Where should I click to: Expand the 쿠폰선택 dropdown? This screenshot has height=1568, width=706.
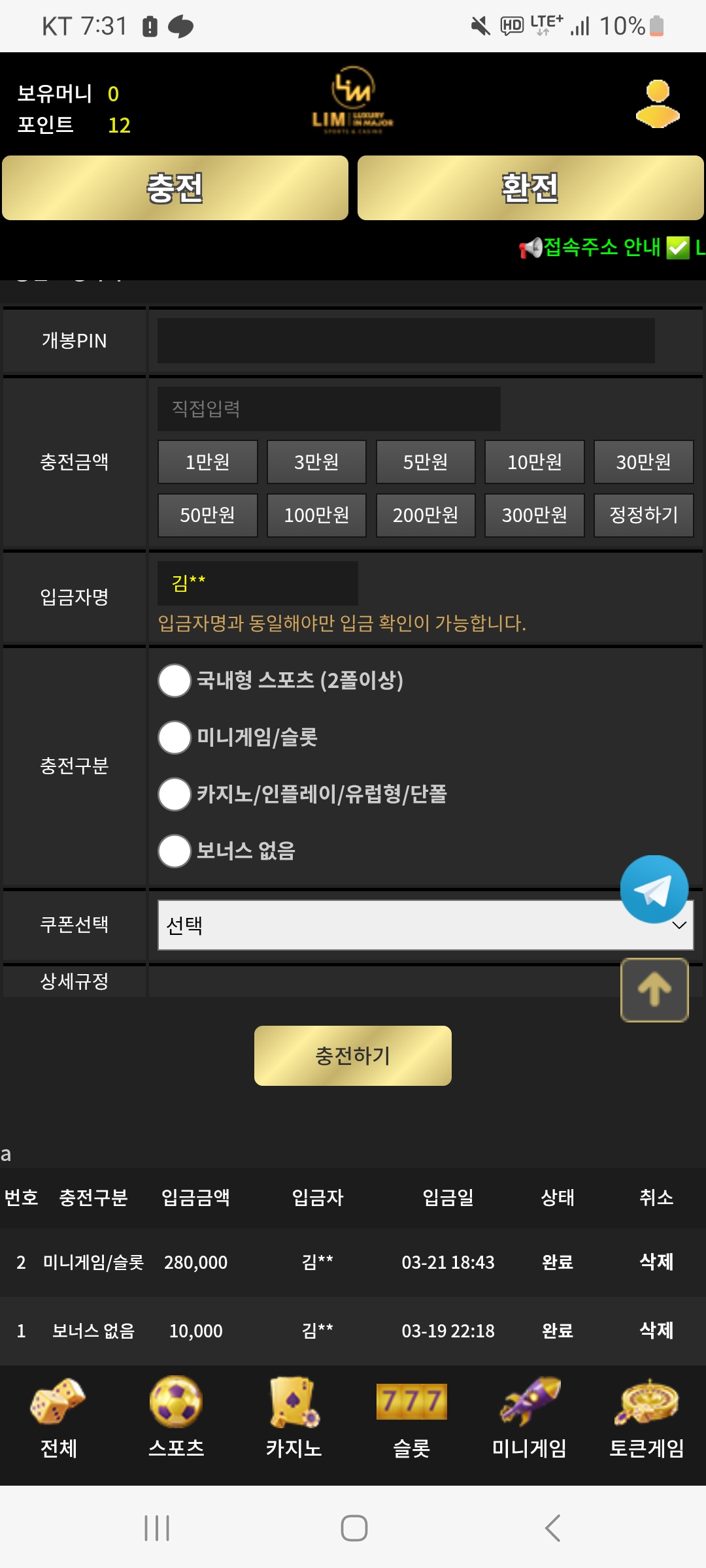tap(425, 925)
